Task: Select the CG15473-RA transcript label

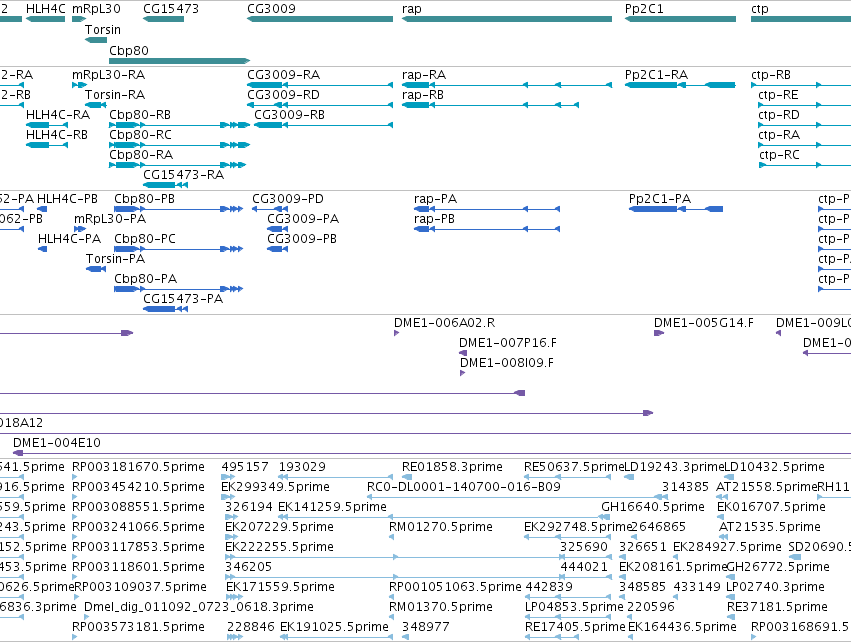Action: 183,174
